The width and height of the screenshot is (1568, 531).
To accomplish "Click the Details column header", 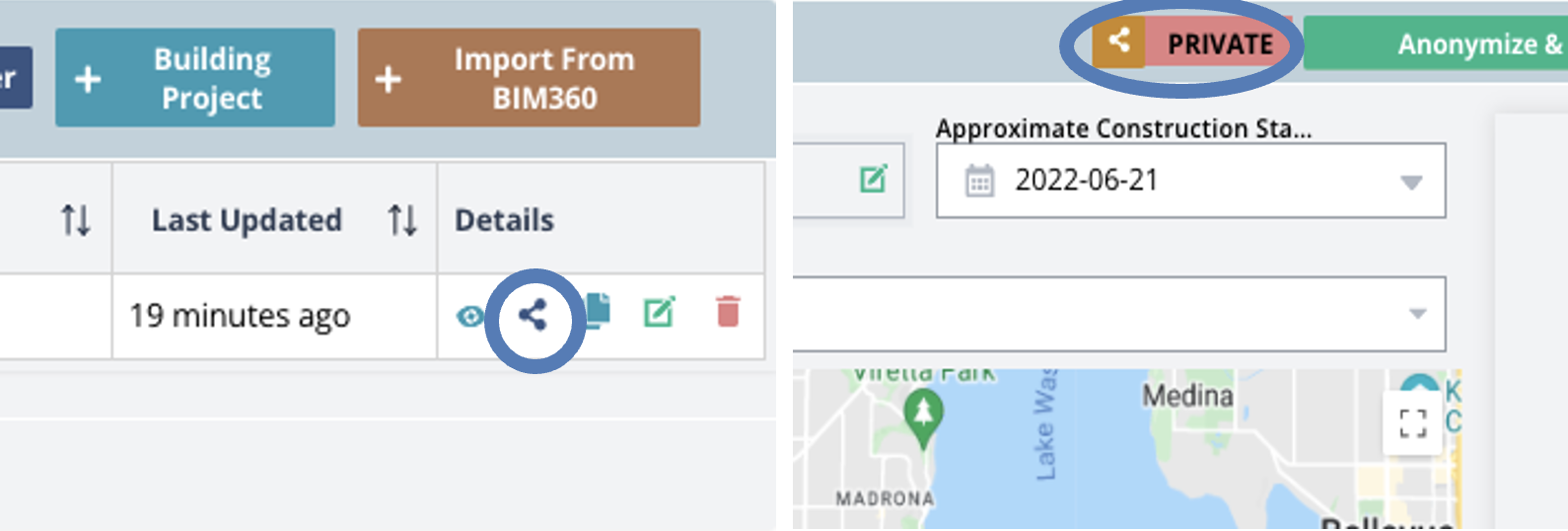I will (x=504, y=220).
